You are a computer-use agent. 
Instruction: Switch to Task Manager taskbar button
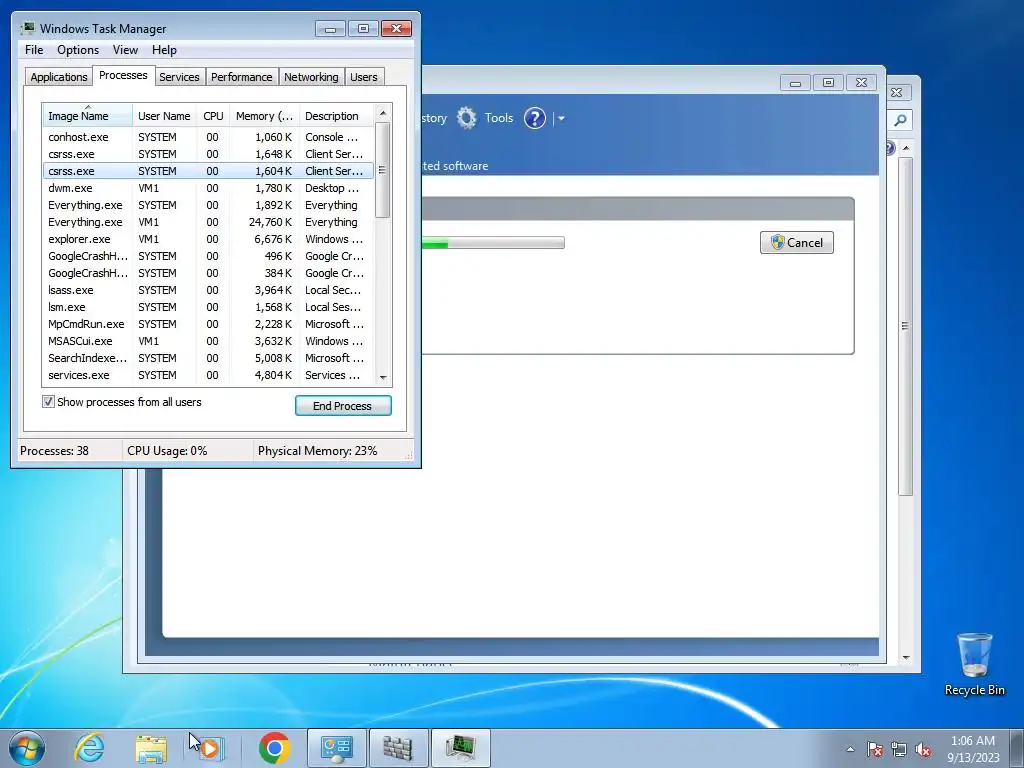tap(461, 748)
